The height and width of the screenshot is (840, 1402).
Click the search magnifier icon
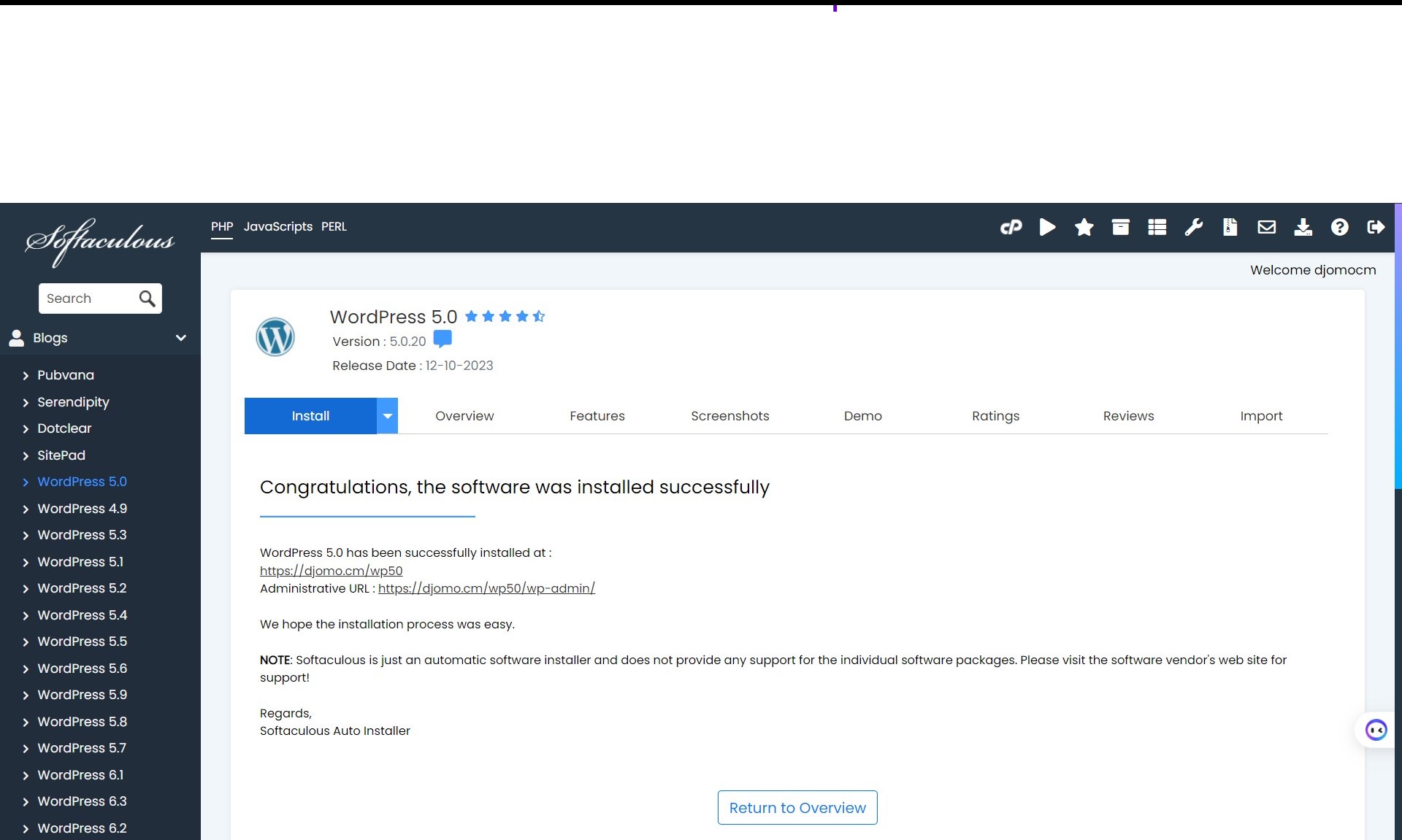coord(147,298)
